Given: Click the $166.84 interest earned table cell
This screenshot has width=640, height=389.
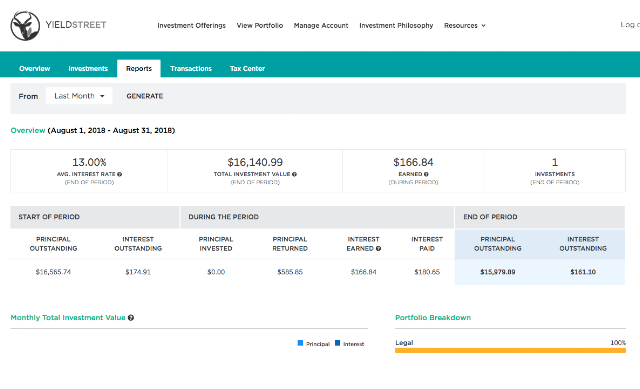Looking at the screenshot, I should tap(364, 272).
